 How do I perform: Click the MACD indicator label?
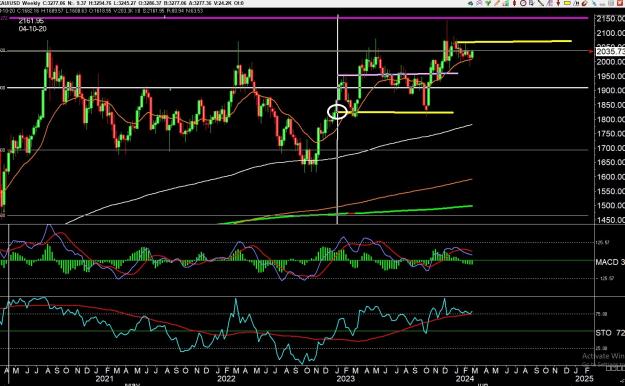610,262
